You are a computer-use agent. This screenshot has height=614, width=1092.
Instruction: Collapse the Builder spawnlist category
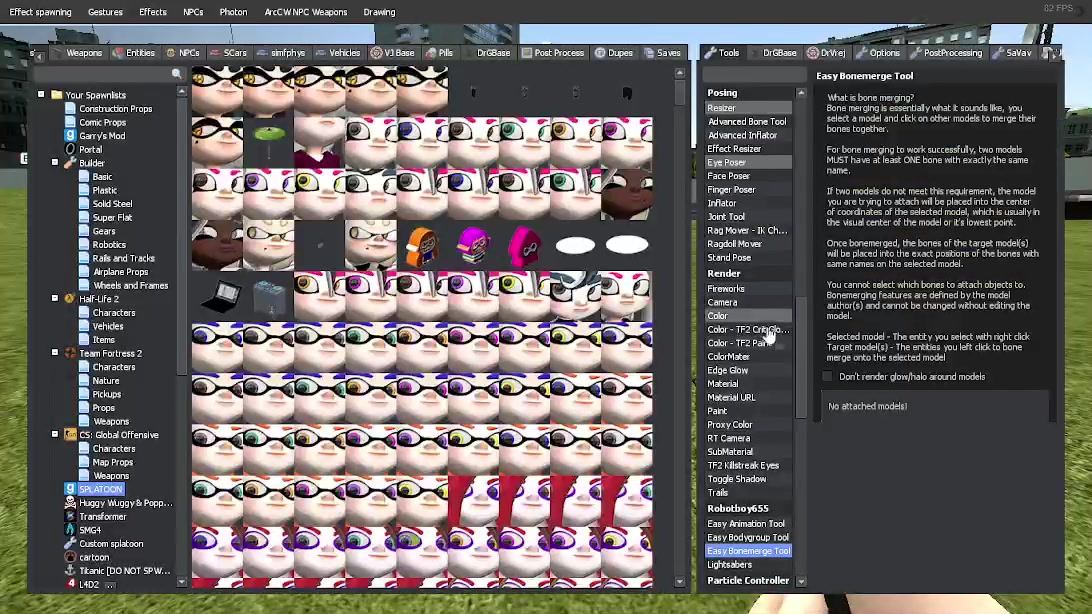(55, 162)
